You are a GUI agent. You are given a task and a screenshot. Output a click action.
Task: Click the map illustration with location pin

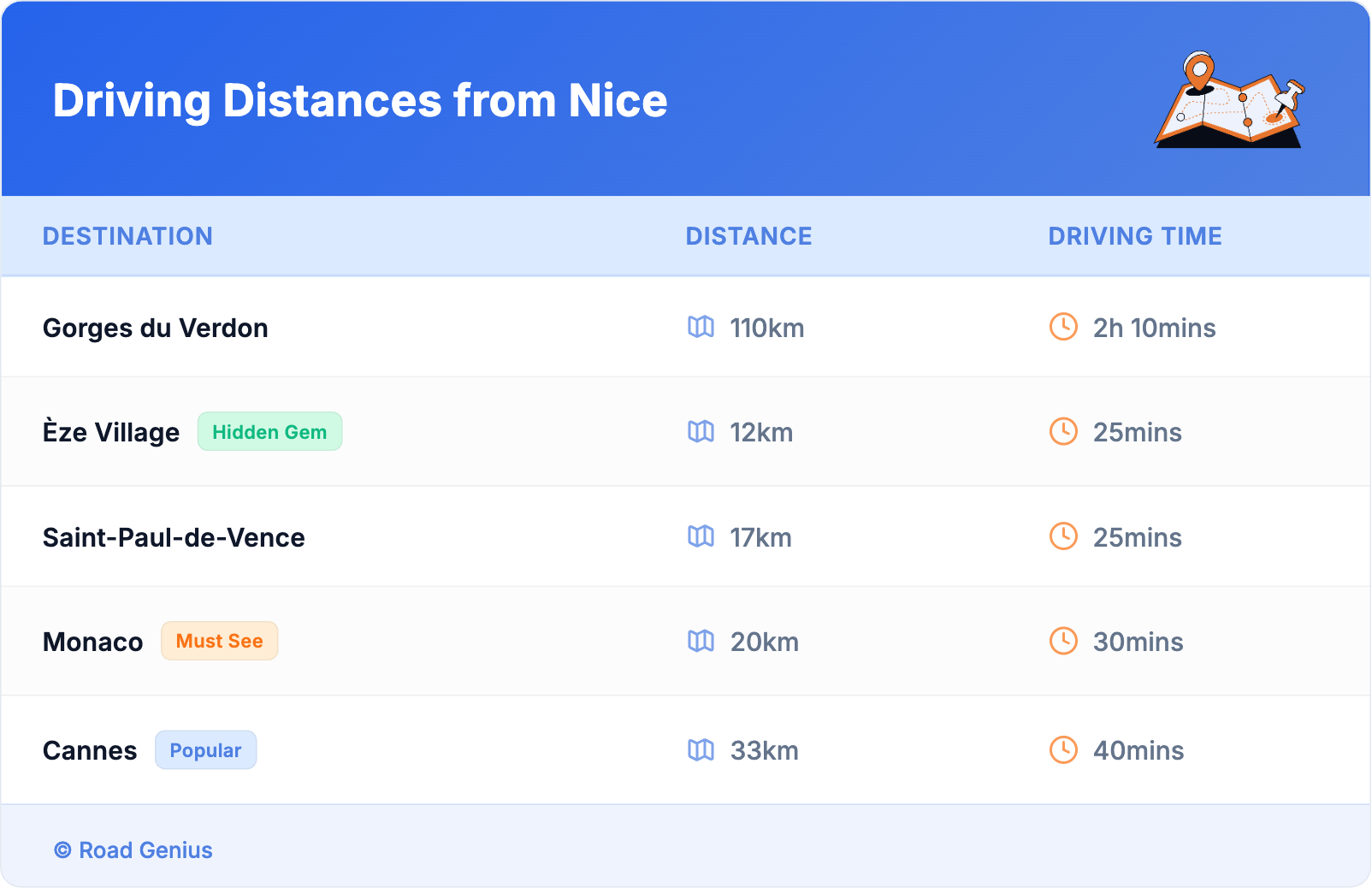(1229, 100)
